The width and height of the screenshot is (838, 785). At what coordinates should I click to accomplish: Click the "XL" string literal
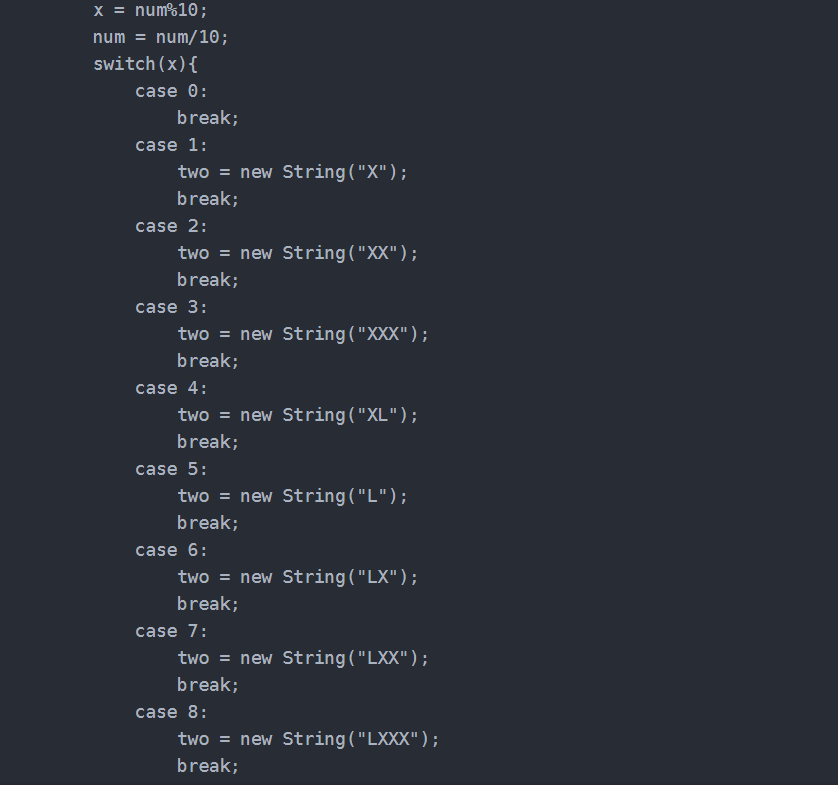(377, 415)
